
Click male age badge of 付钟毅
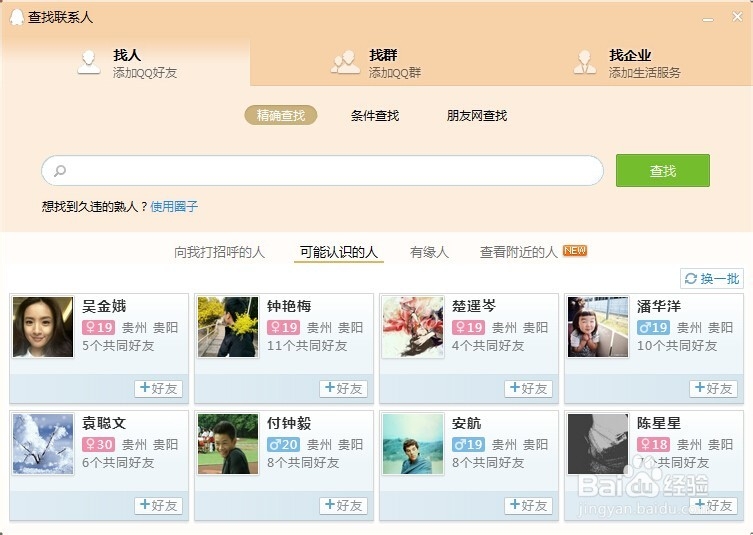point(283,445)
